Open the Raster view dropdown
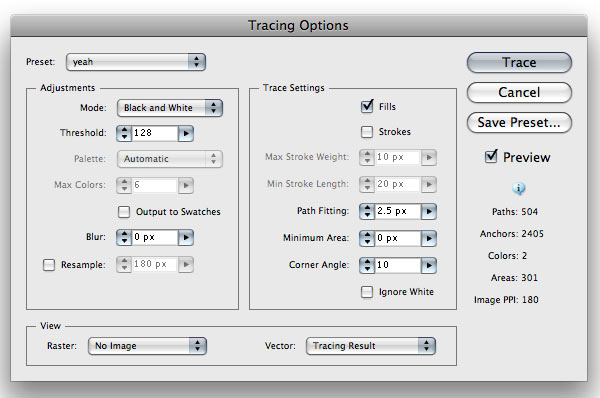The height and width of the screenshot is (398, 600). [x=147, y=346]
